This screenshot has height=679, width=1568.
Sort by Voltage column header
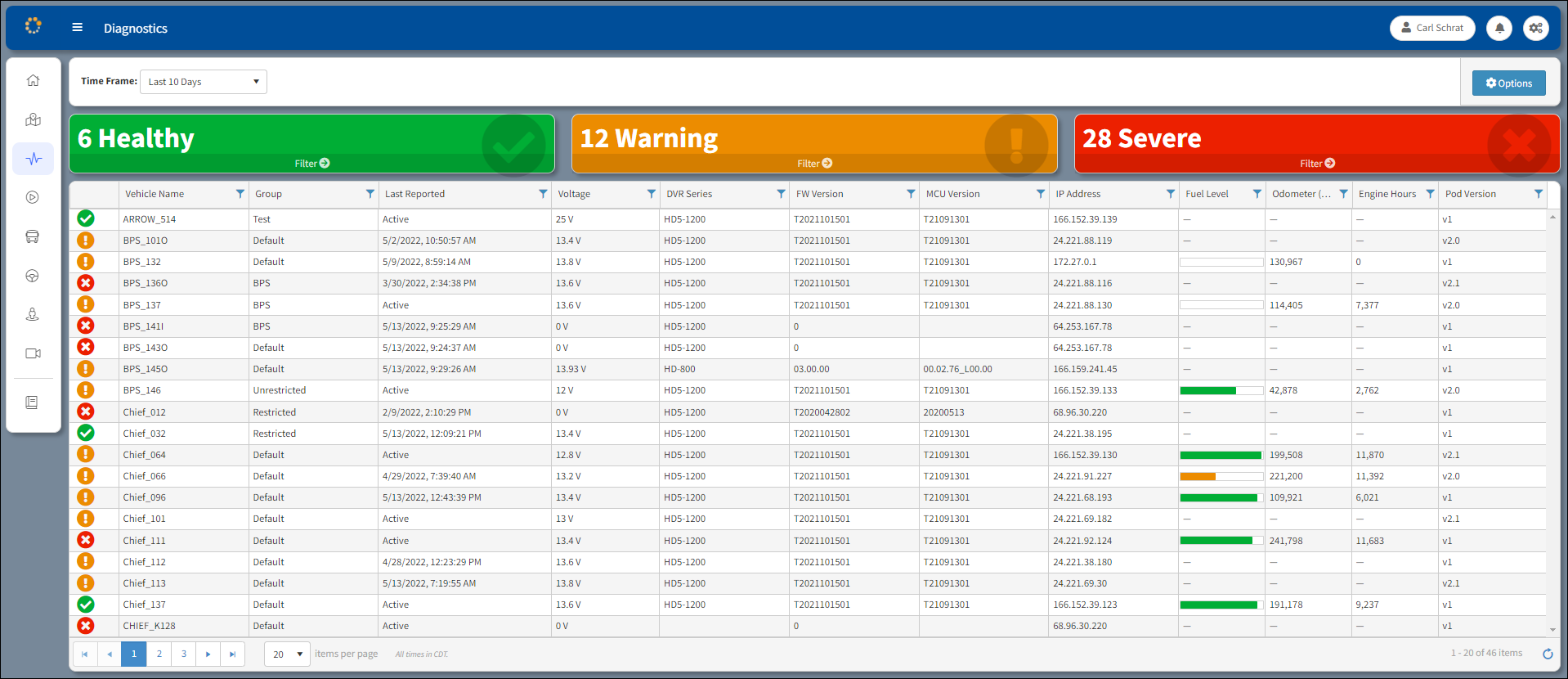(574, 194)
